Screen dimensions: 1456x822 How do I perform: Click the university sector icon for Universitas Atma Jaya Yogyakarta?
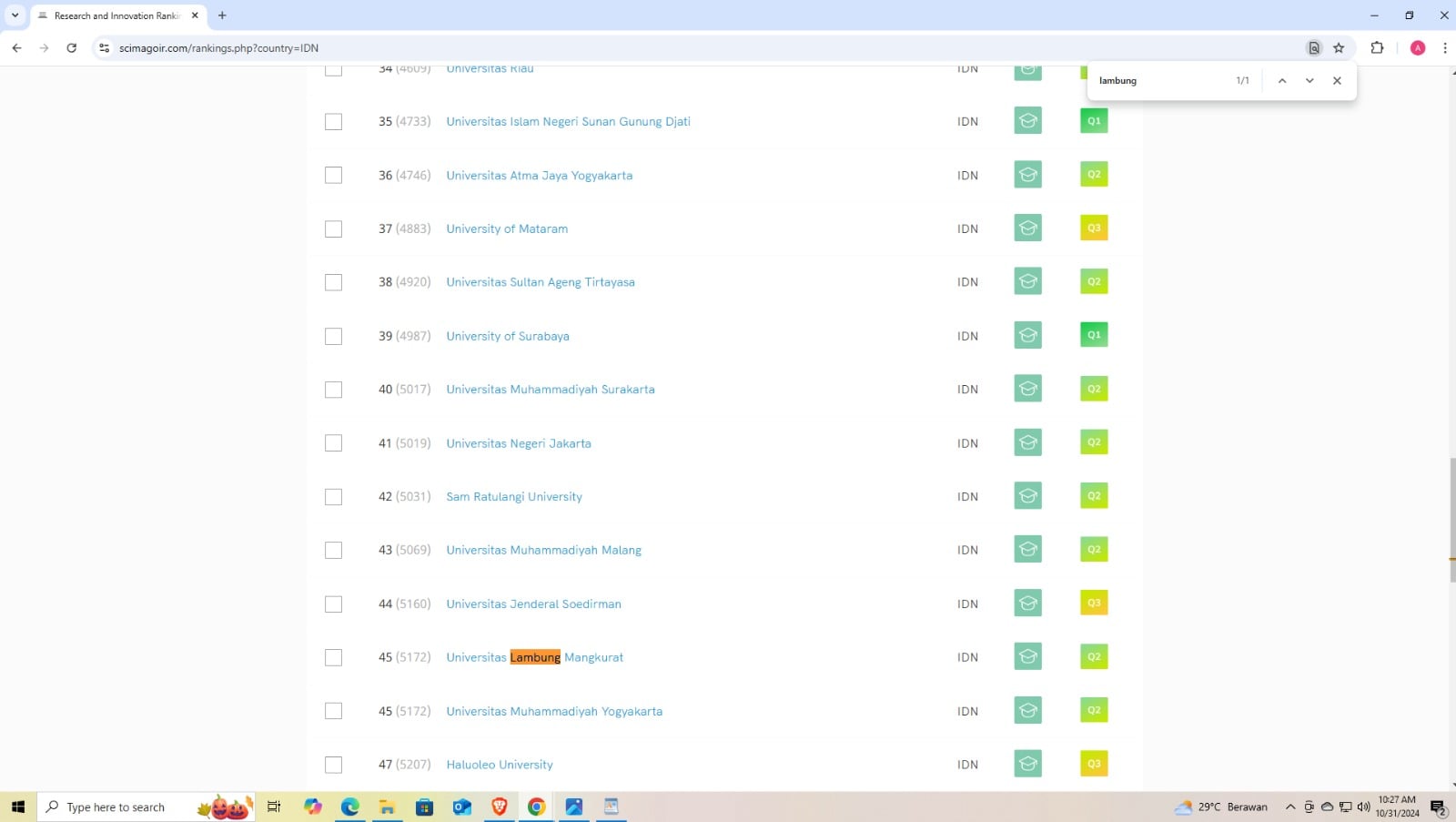coord(1027,175)
